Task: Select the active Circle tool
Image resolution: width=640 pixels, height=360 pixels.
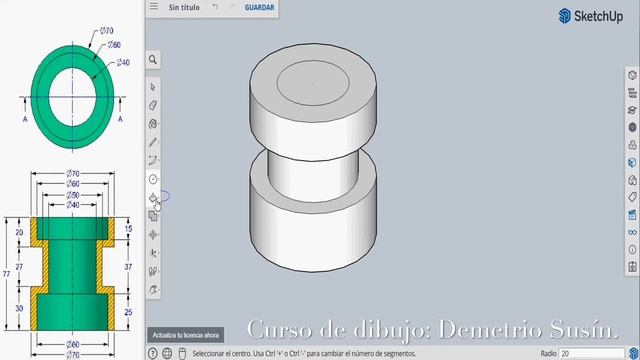Action: pos(153,179)
